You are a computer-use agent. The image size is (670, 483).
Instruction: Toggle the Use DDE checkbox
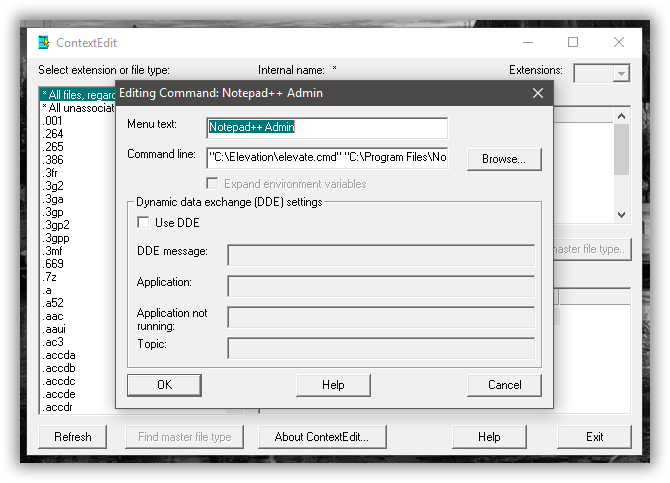[143, 222]
